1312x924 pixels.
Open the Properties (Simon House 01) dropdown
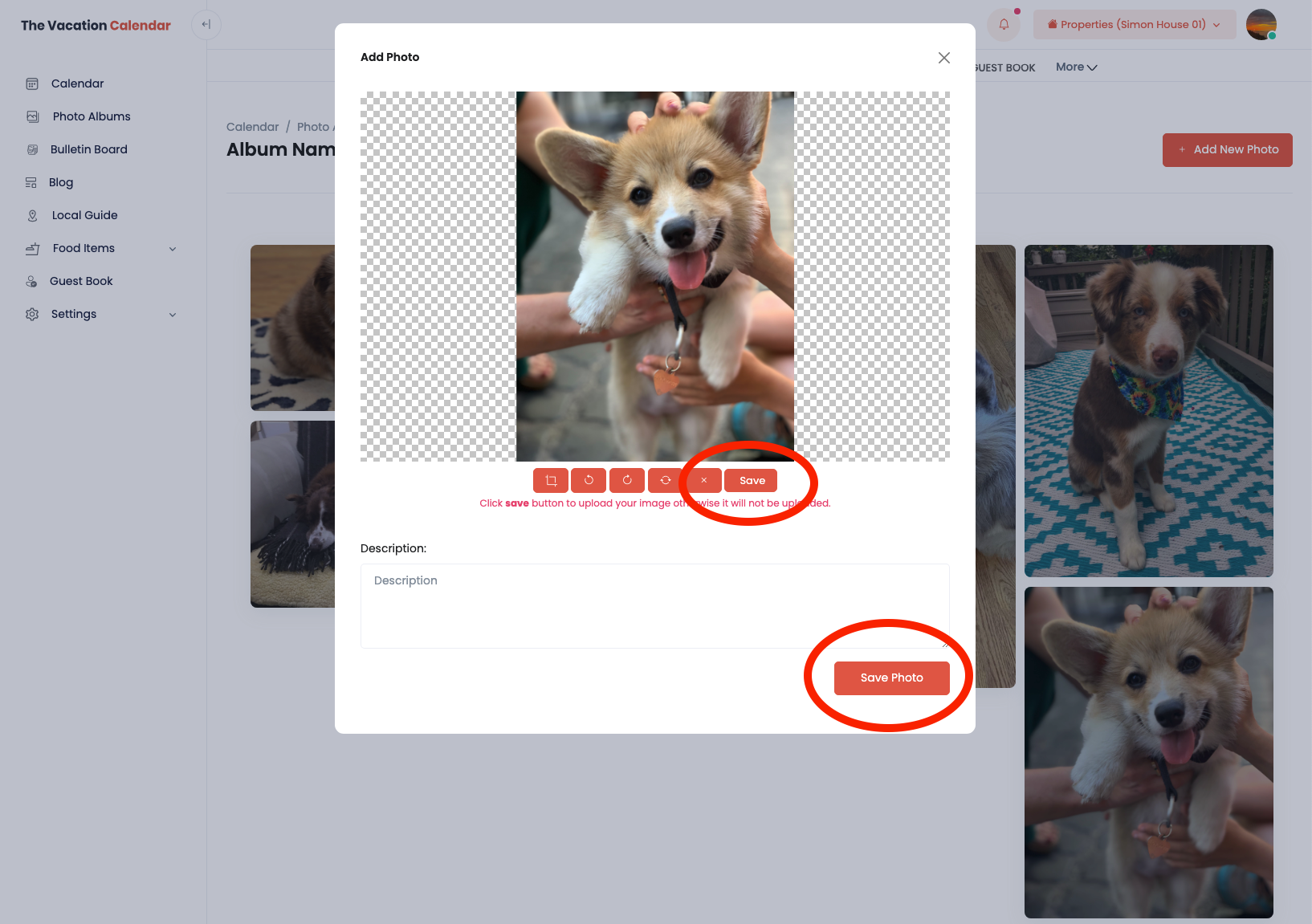(x=1134, y=25)
